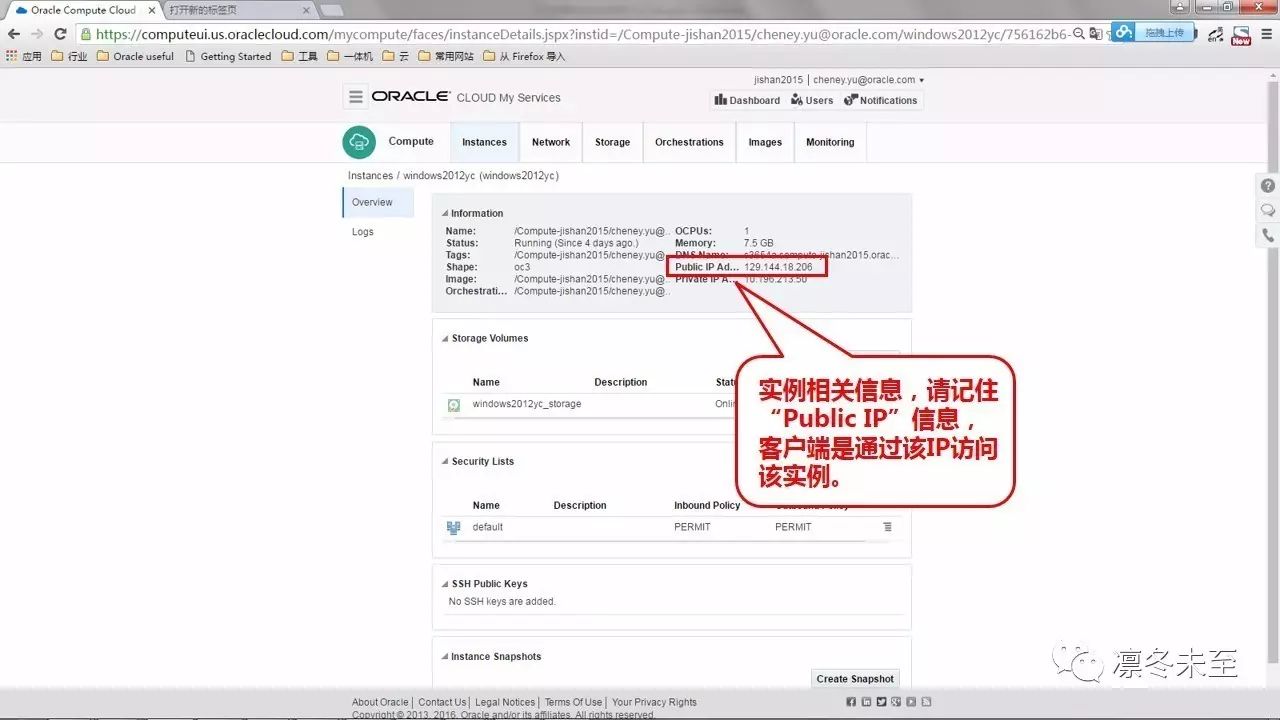Image resolution: width=1280 pixels, height=720 pixels.
Task: Open the Your Privacy Rights footer link
Action: click(654, 702)
